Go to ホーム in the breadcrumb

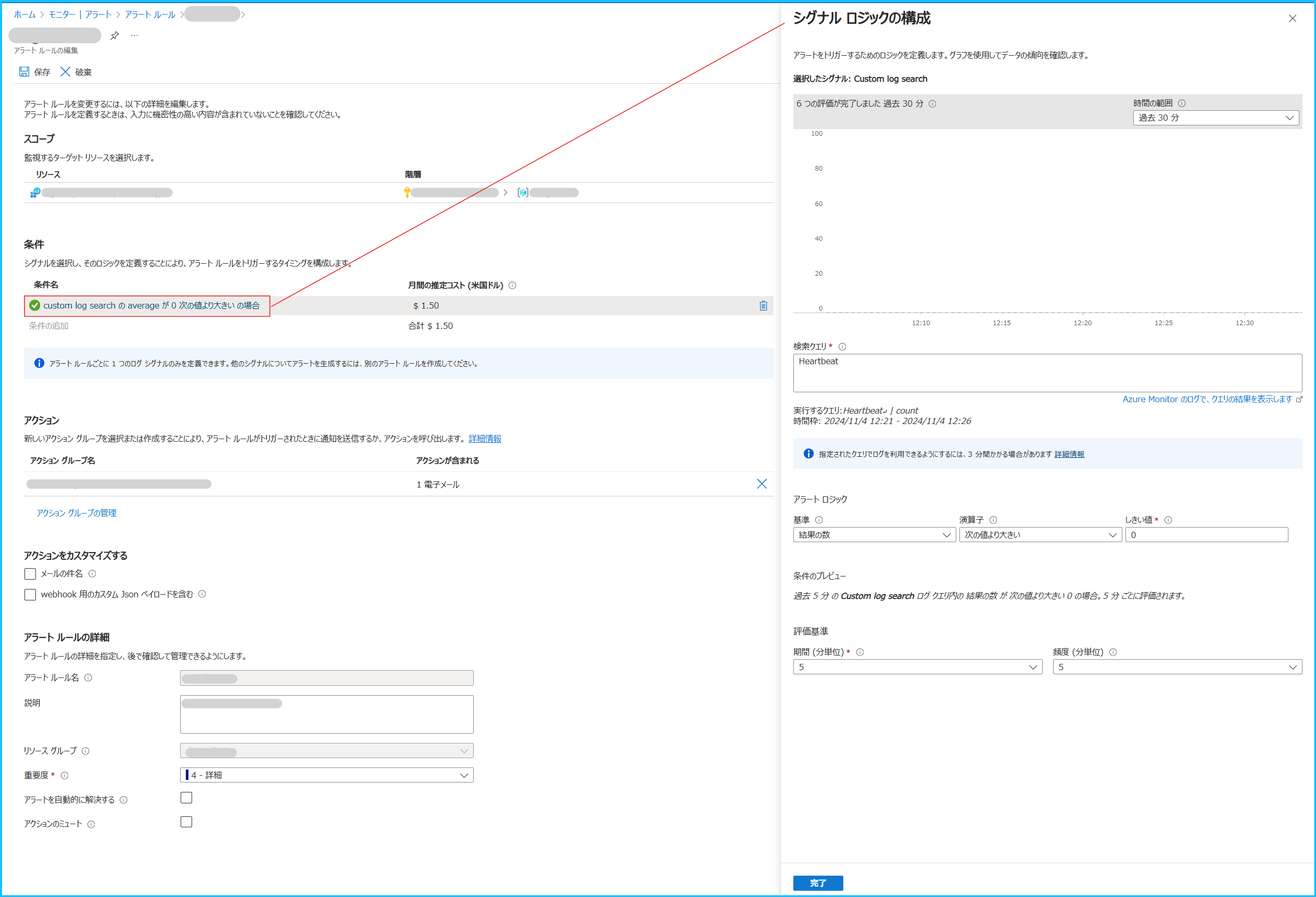[x=24, y=14]
